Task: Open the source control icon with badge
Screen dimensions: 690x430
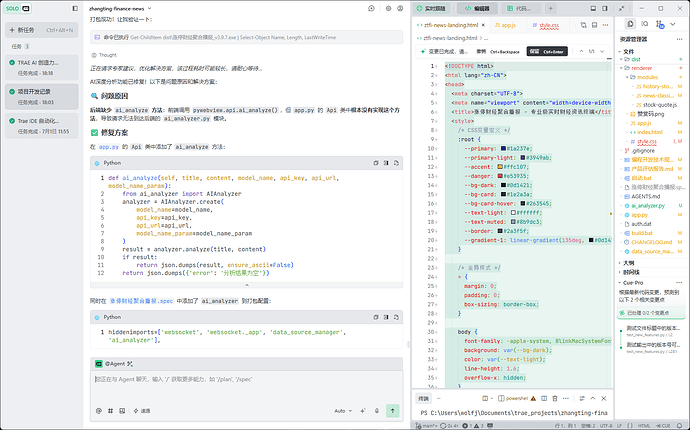Action: pos(659,24)
